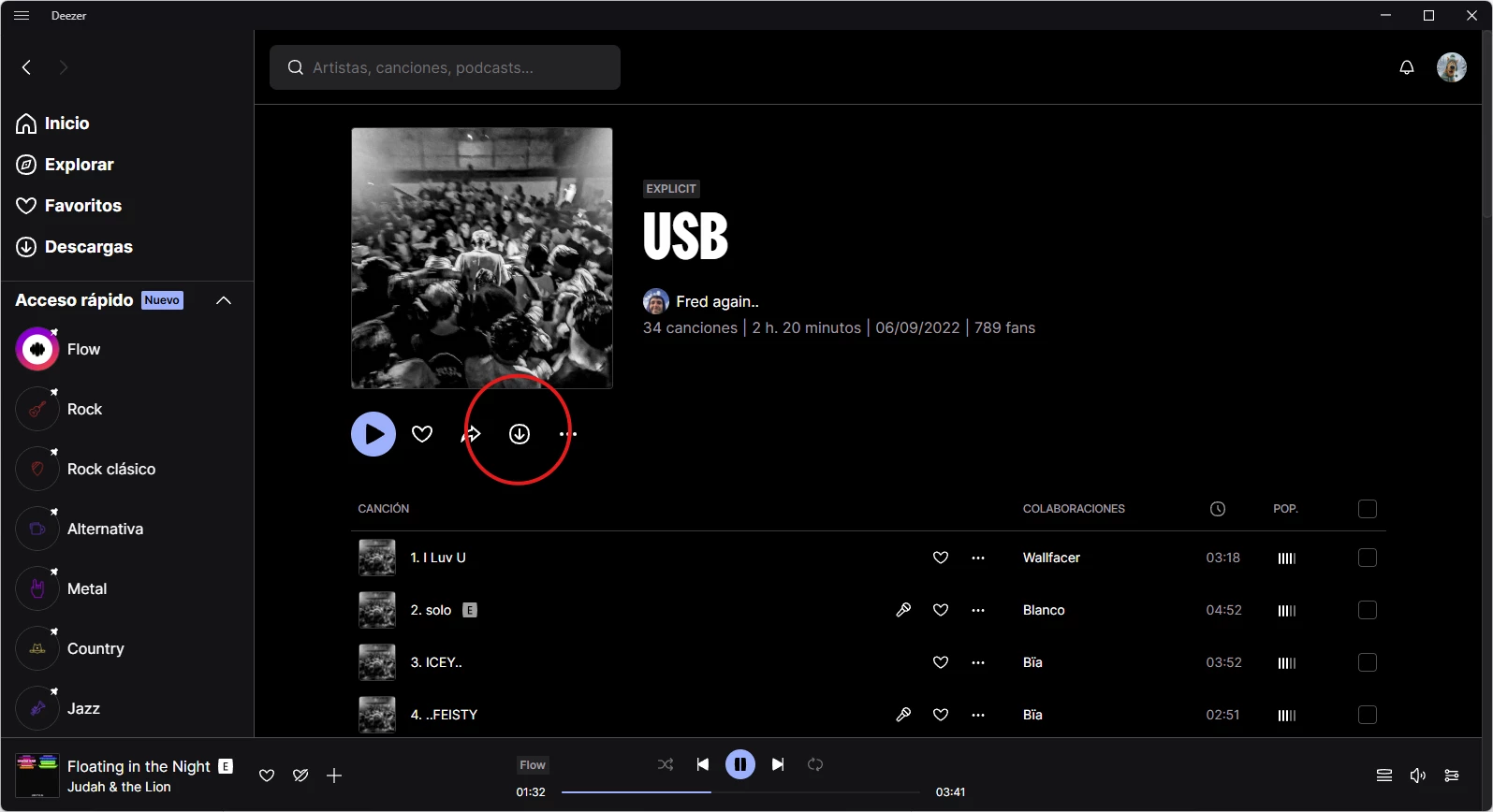
Task: Open audio settings equalizer icon
Action: click(1452, 776)
